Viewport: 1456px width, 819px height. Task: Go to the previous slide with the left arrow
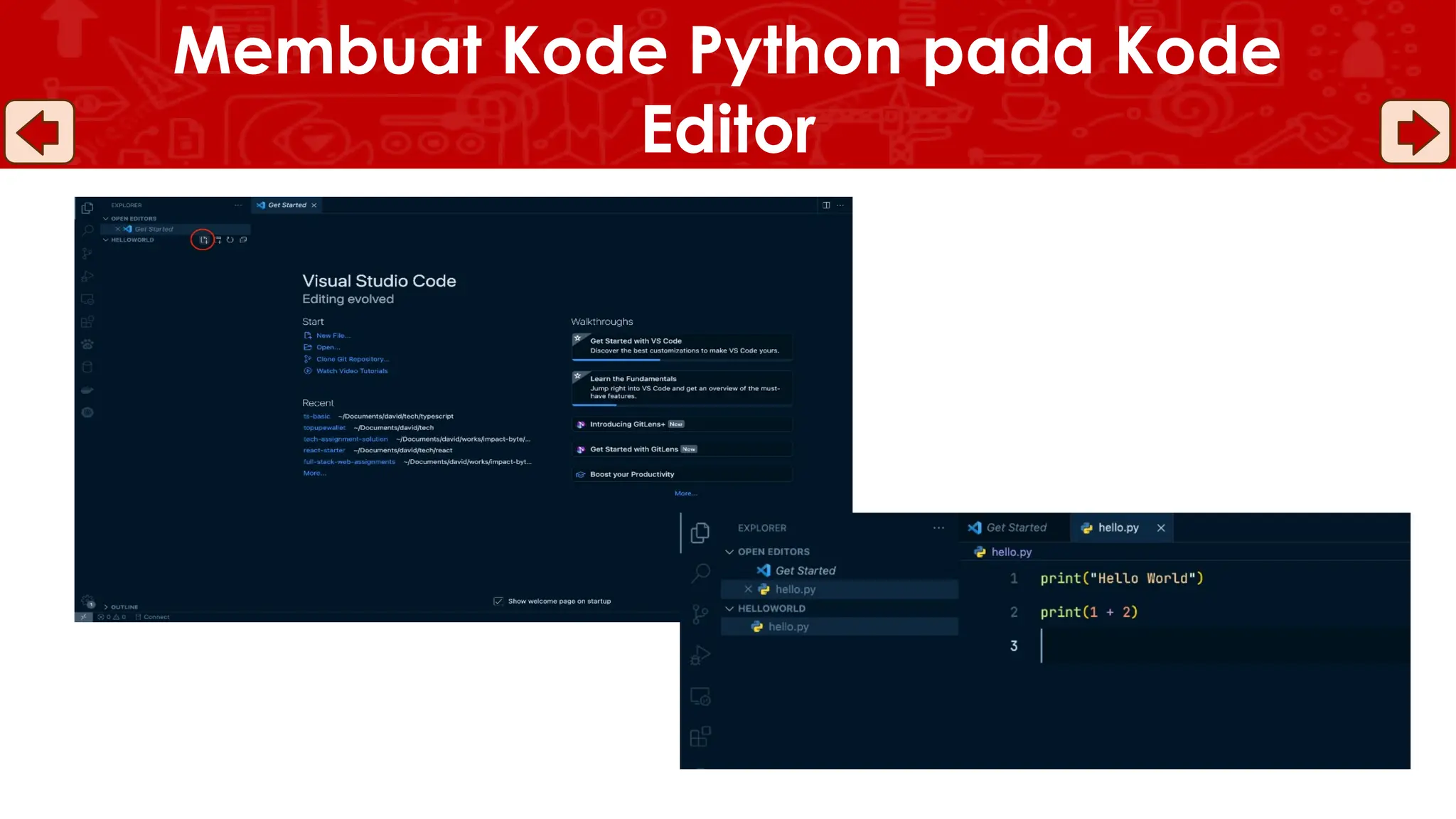pyautogui.click(x=39, y=132)
